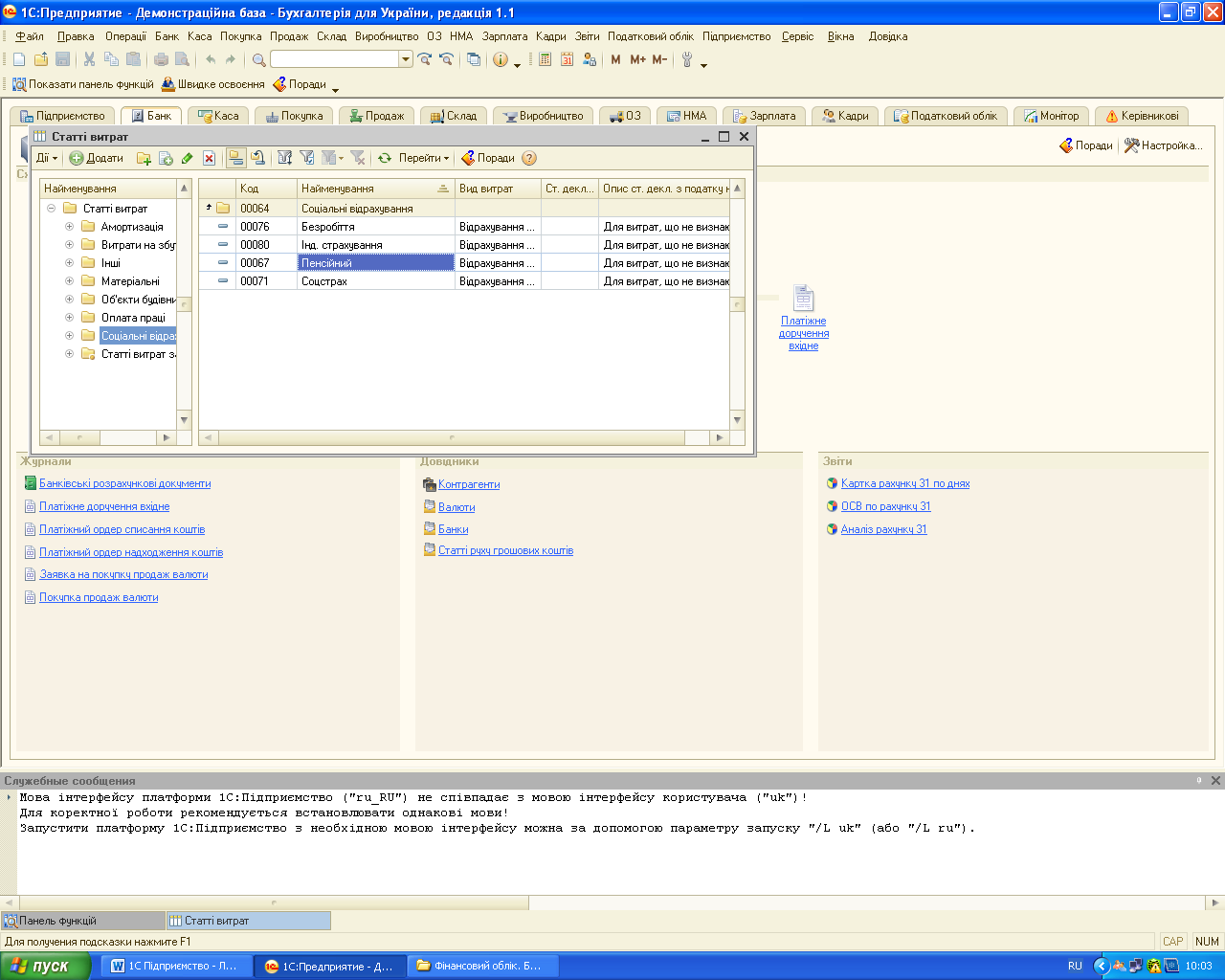Select the Безробіття row in table
The height and width of the screenshot is (980, 1225).
[464, 227]
